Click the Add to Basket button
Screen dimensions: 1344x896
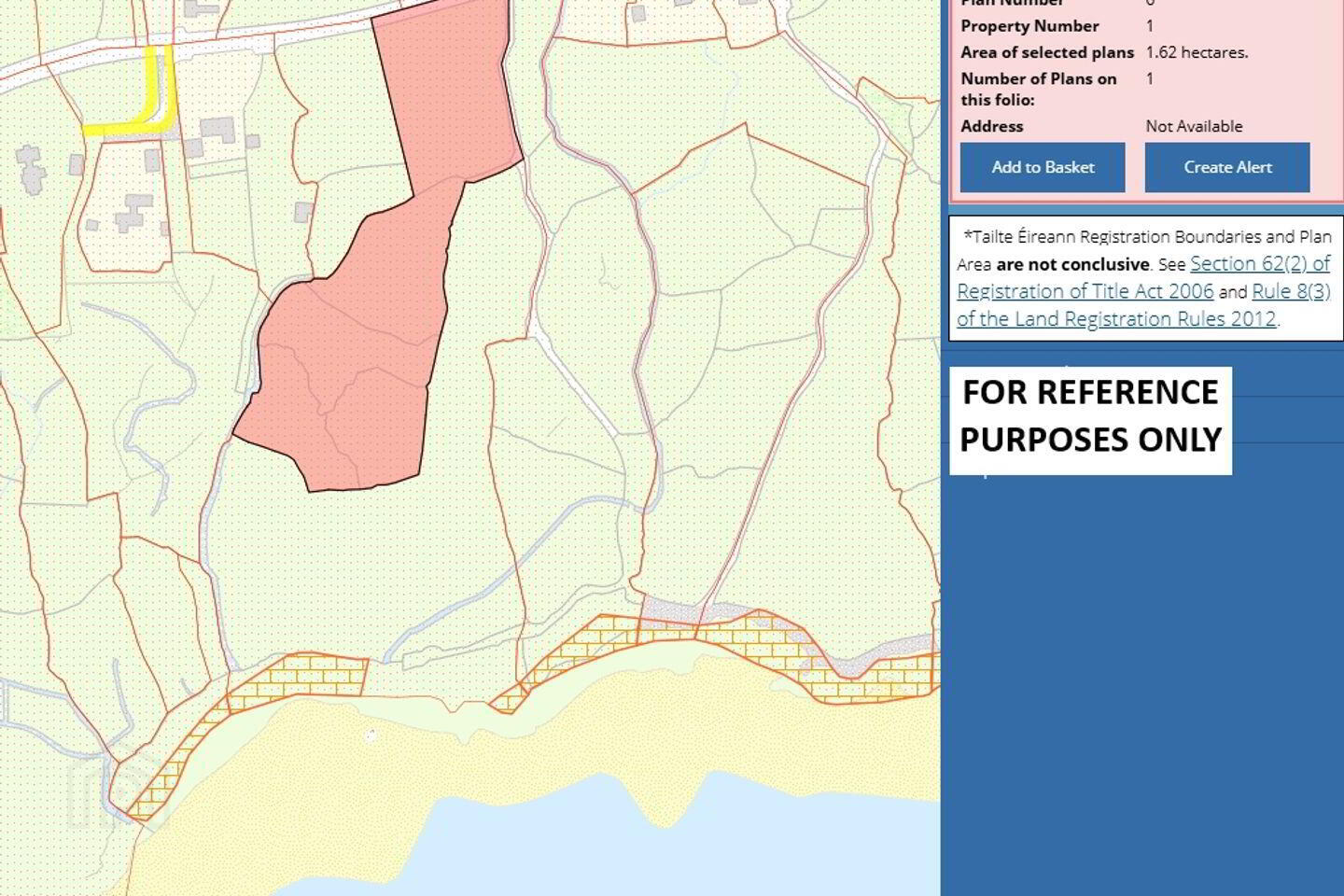(x=1043, y=167)
